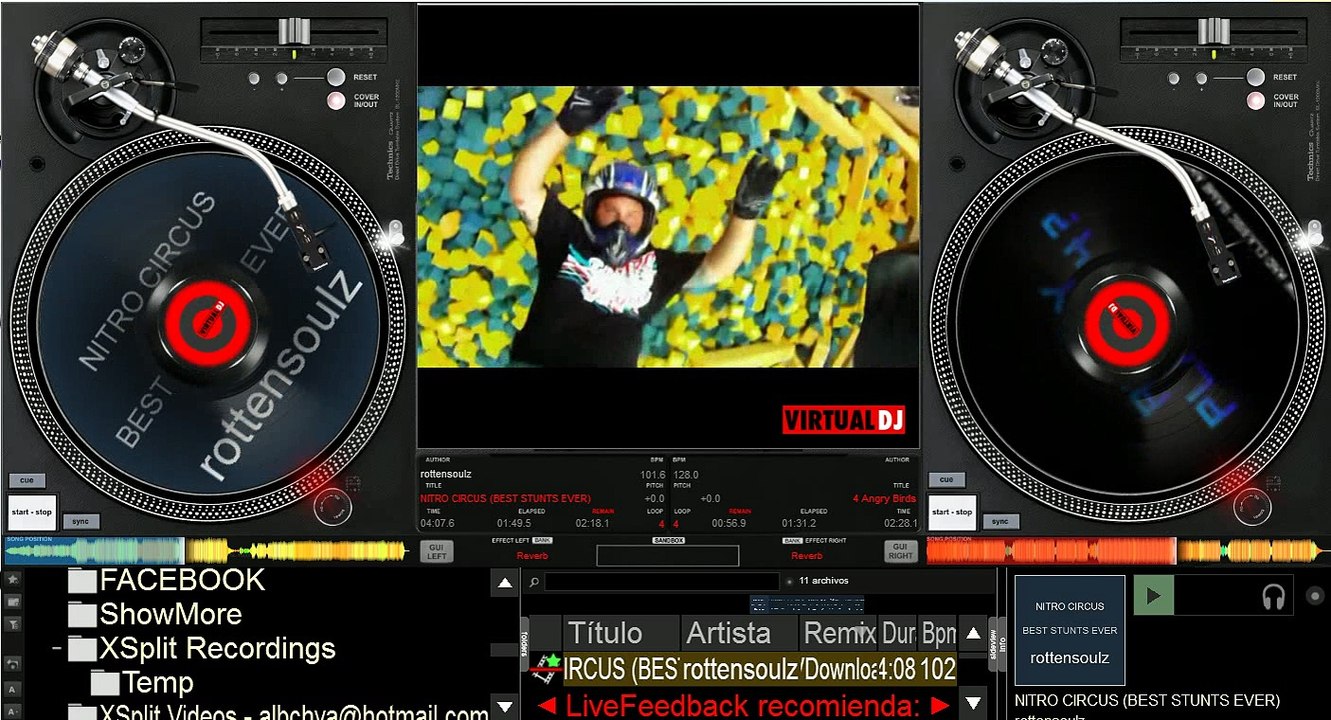Click the right deck start-stop button
1331x720 pixels.
point(952,512)
